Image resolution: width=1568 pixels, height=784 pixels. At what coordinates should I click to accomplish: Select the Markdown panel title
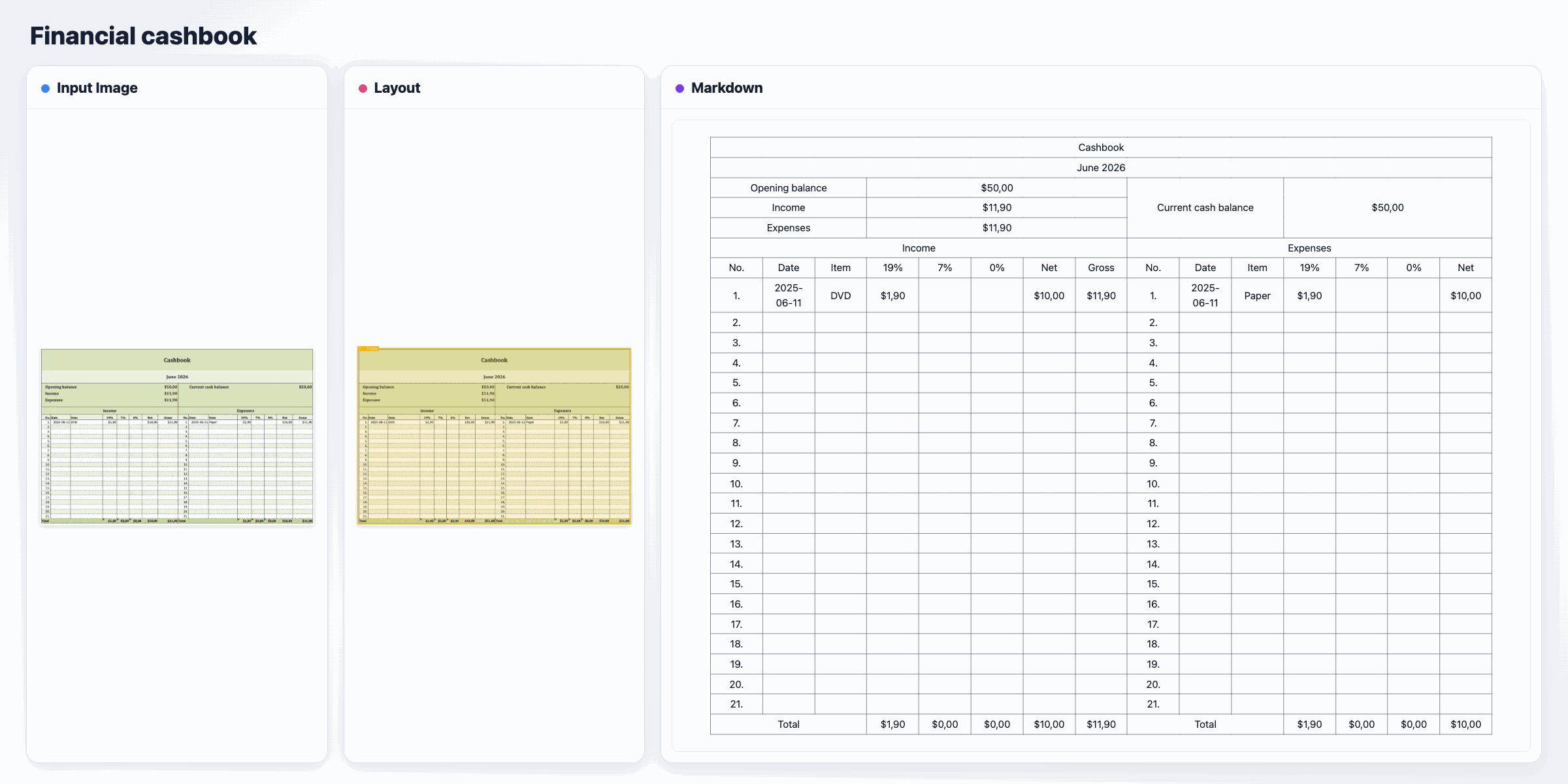pyautogui.click(x=727, y=88)
